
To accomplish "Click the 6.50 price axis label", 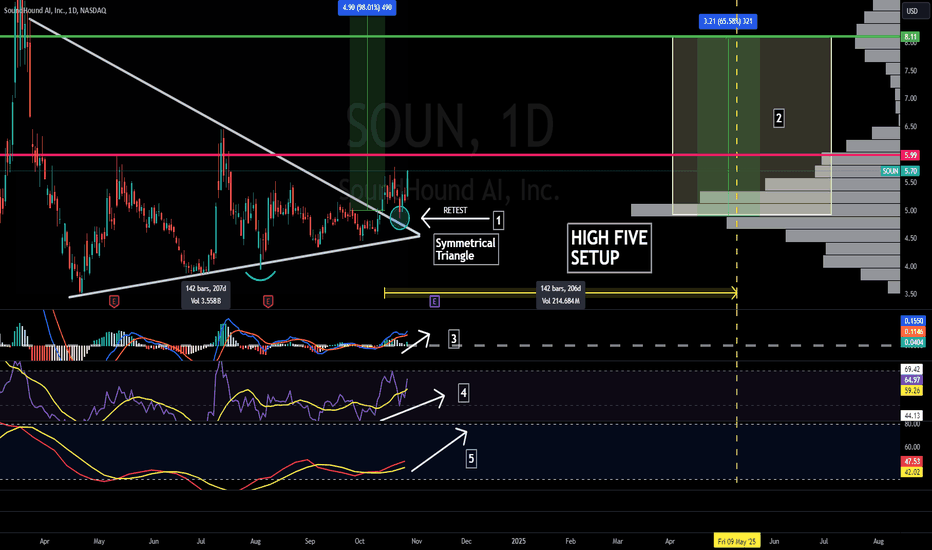I will pyautogui.click(x=911, y=127).
